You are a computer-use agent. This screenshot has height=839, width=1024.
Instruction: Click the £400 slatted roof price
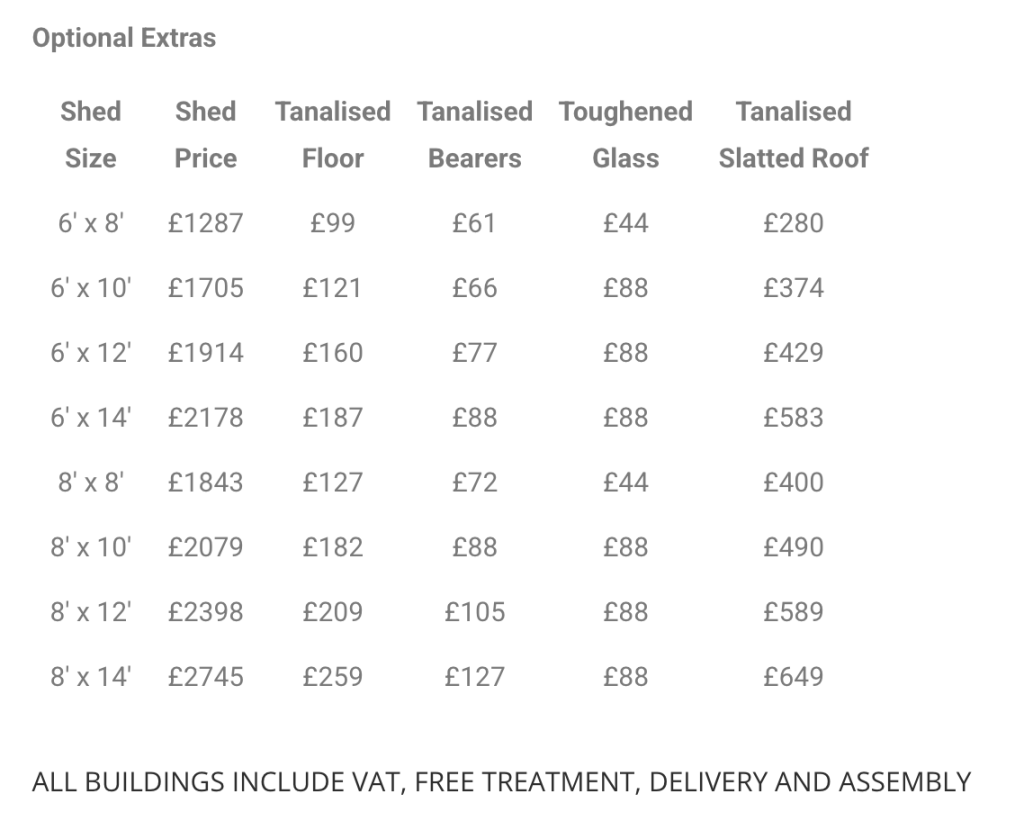(x=793, y=482)
